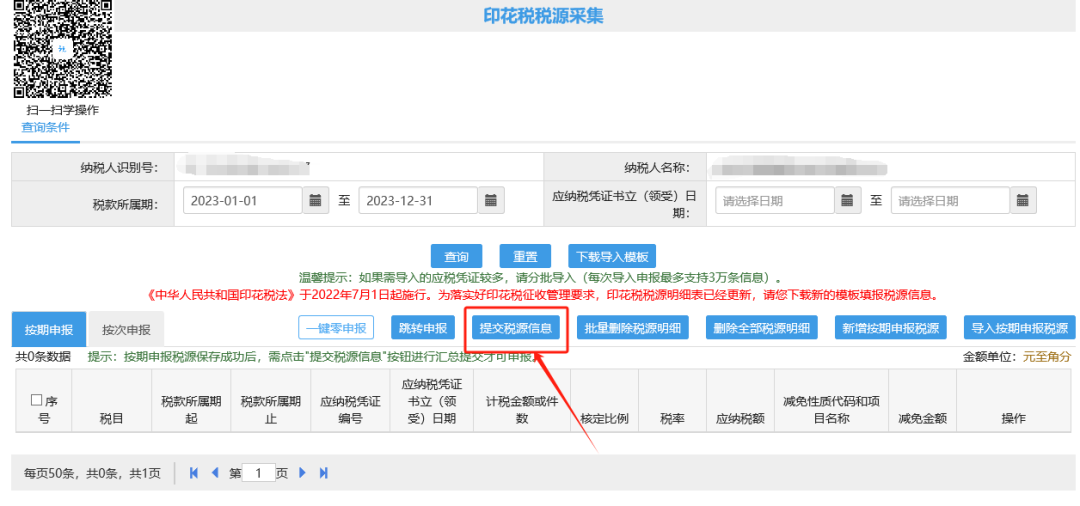
Task: Click 导入按期申报税源 button
Action: click(1018, 328)
